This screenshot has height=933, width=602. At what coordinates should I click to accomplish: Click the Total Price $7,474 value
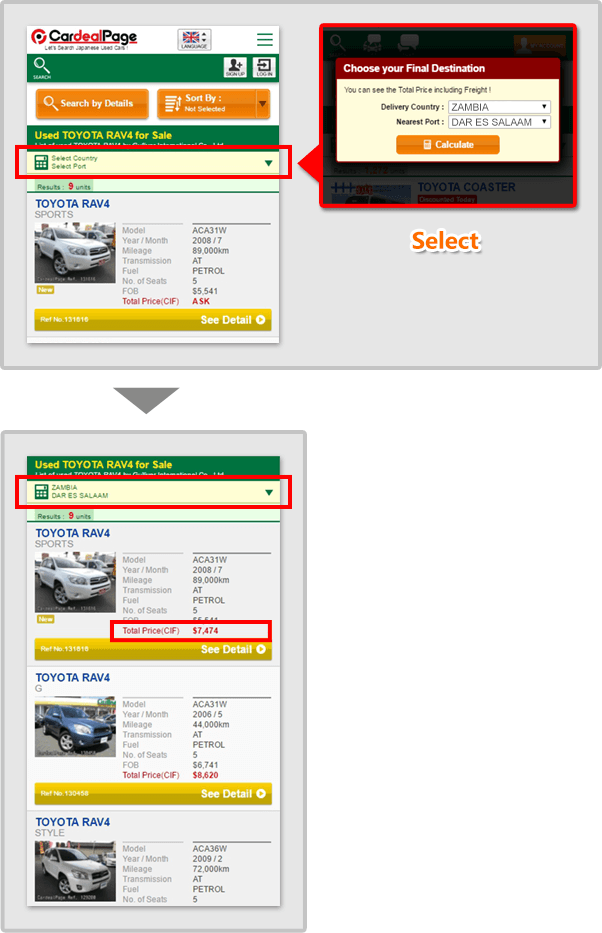pyautogui.click(x=205, y=631)
